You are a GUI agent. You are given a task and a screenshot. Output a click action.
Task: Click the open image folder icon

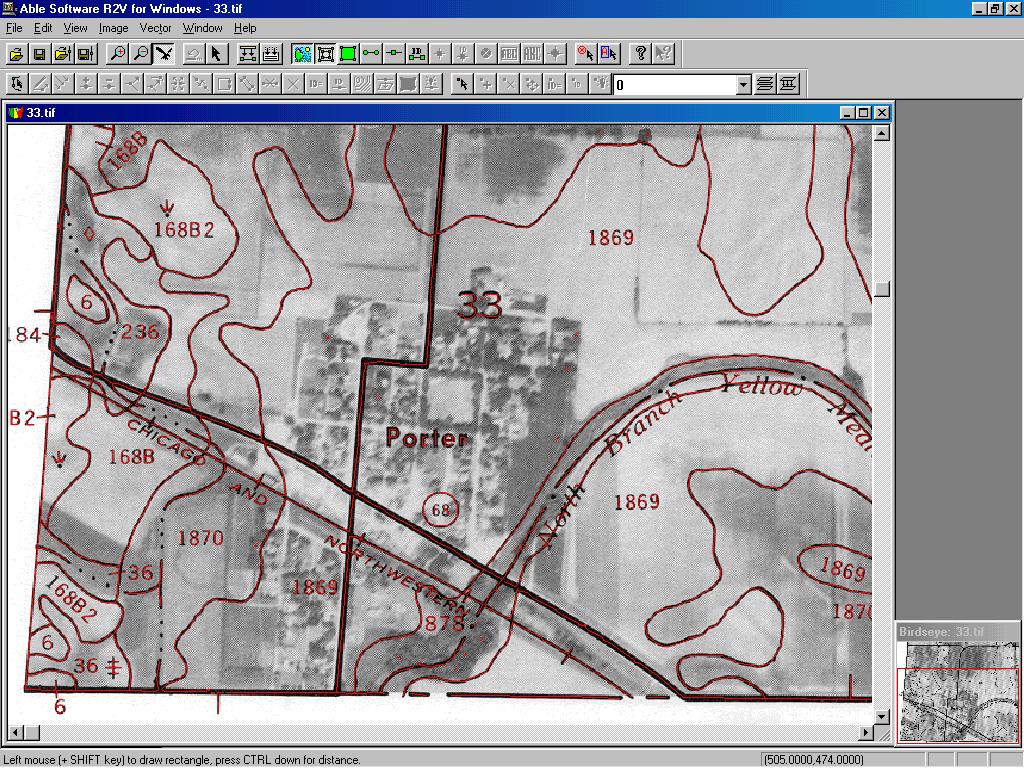(16, 54)
